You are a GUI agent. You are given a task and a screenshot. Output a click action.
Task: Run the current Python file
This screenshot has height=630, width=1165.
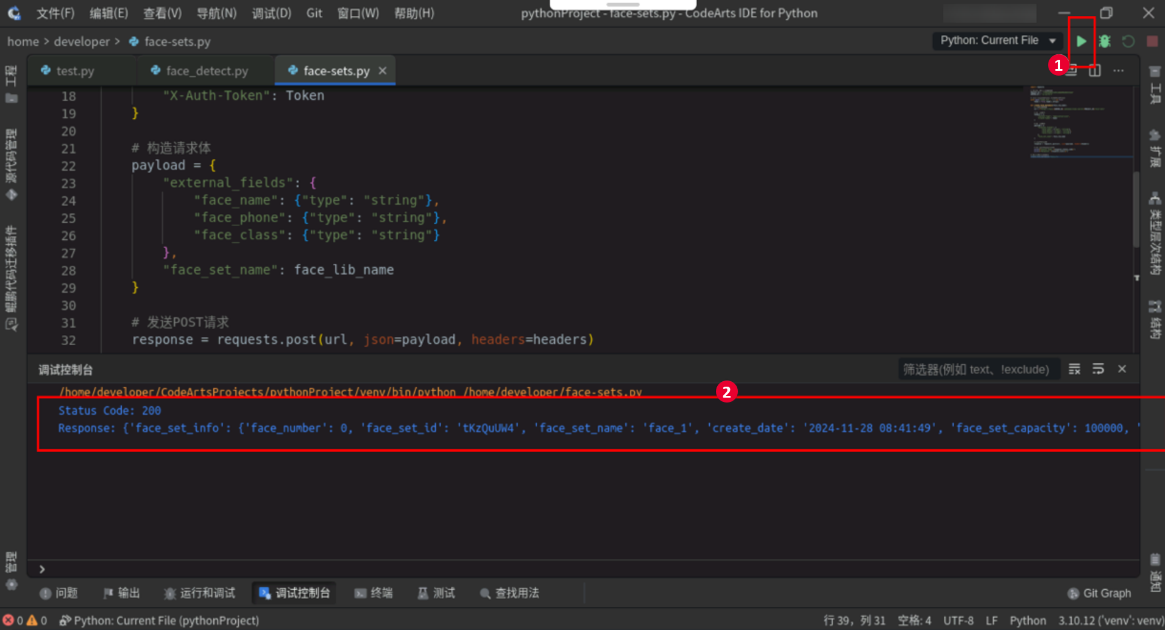(x=1081, y=41)
